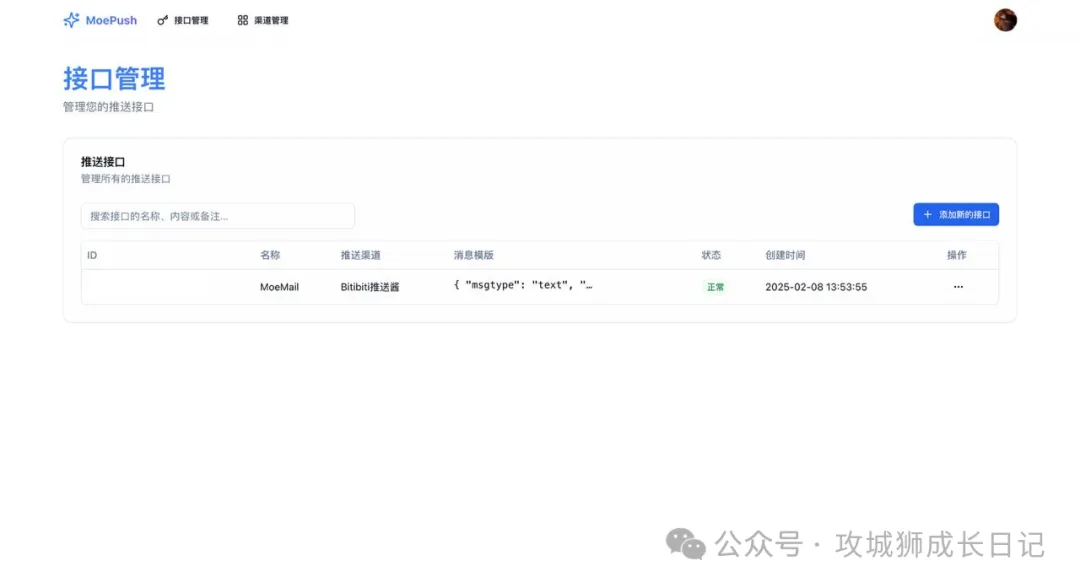
Task: Click the ID column header
Action: (92, 255)
